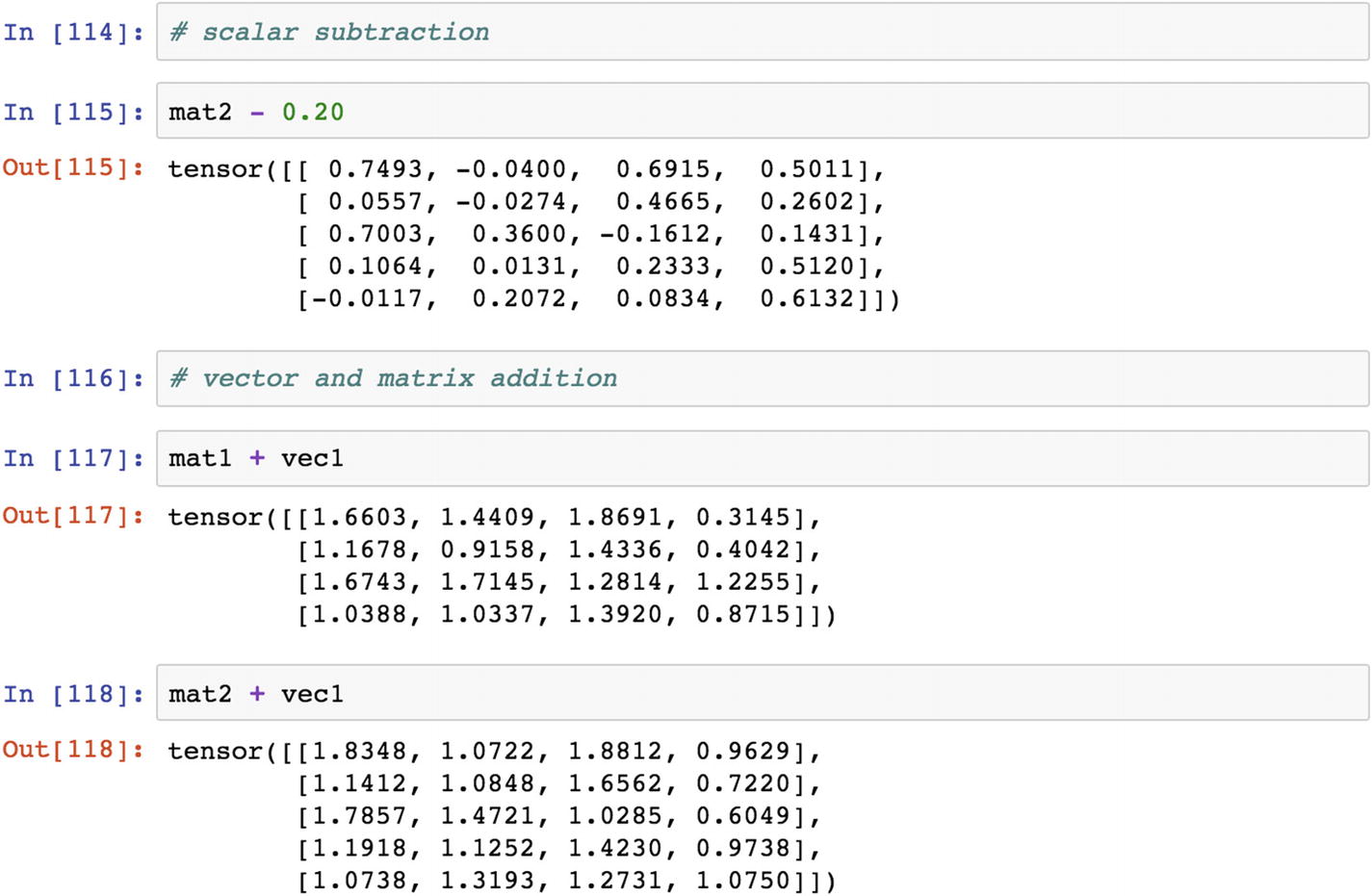Click value 1.0750 in Out[118]
The width and height of the screenshot is (1372, 896).
(743, 881)
